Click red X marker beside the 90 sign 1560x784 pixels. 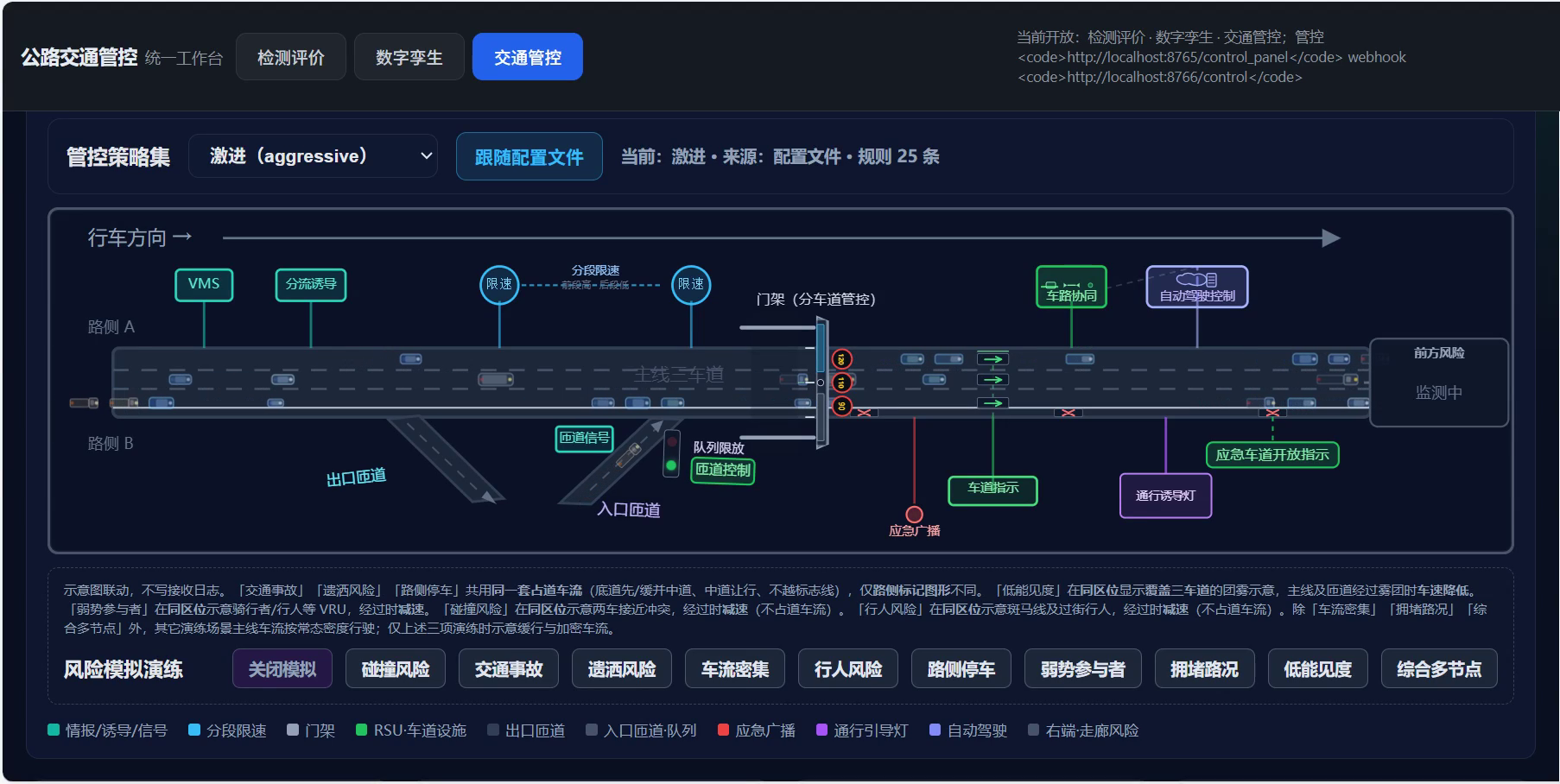click(x=864, y=414)
